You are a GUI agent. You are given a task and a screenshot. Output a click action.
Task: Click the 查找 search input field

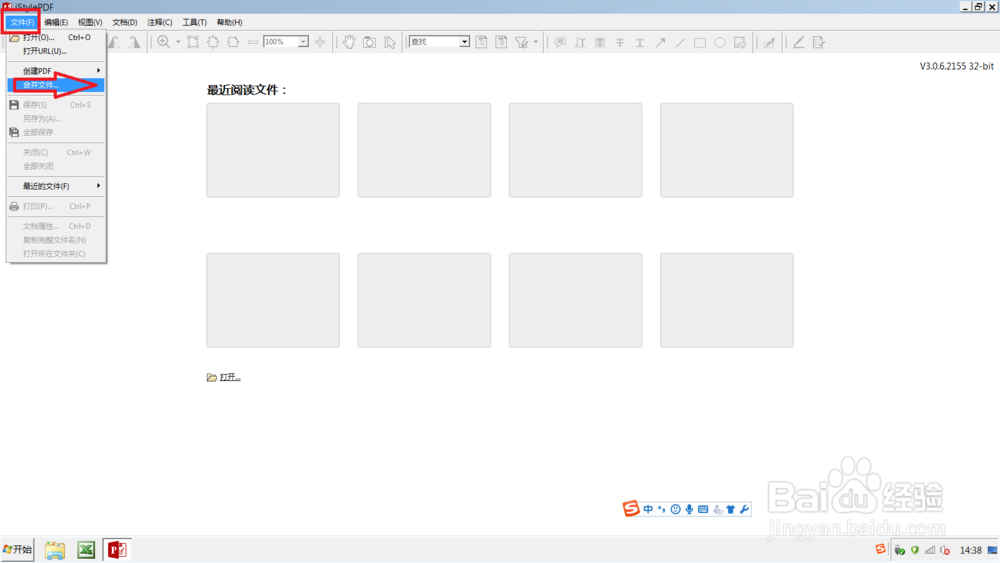pos(434,42)
